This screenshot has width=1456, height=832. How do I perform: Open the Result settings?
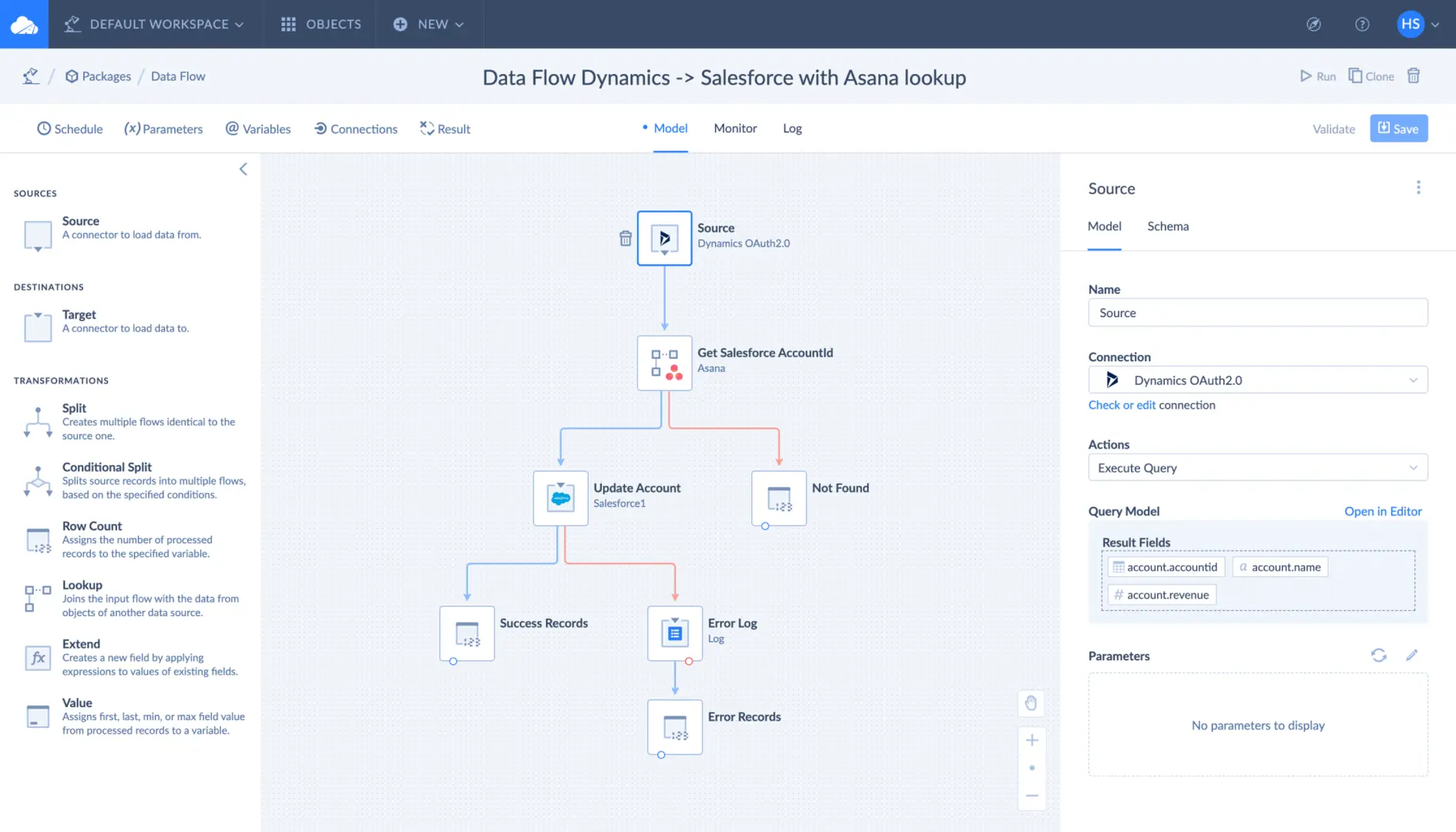pyautogui.click(x=445, y=129)
